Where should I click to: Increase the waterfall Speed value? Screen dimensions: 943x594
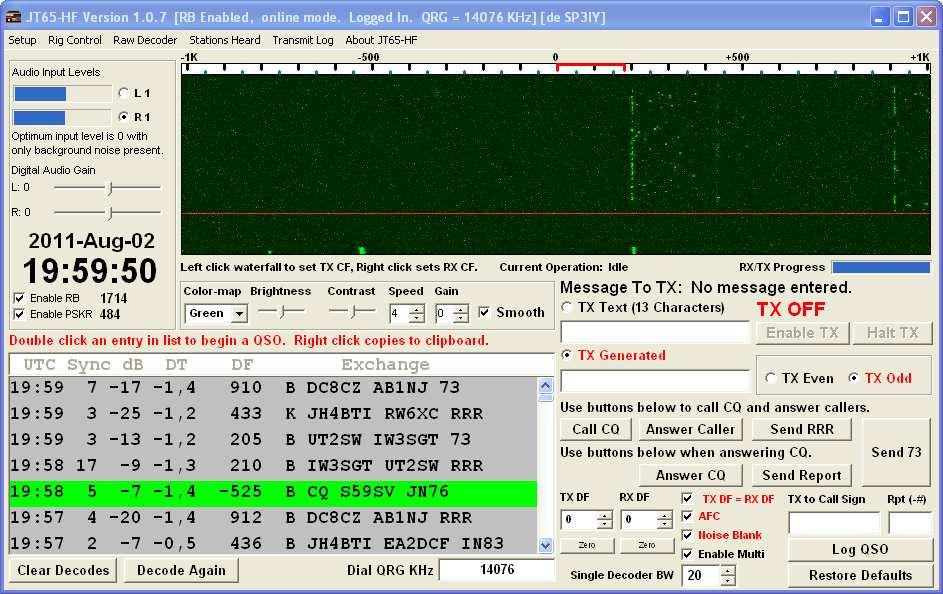coord(417,309)
